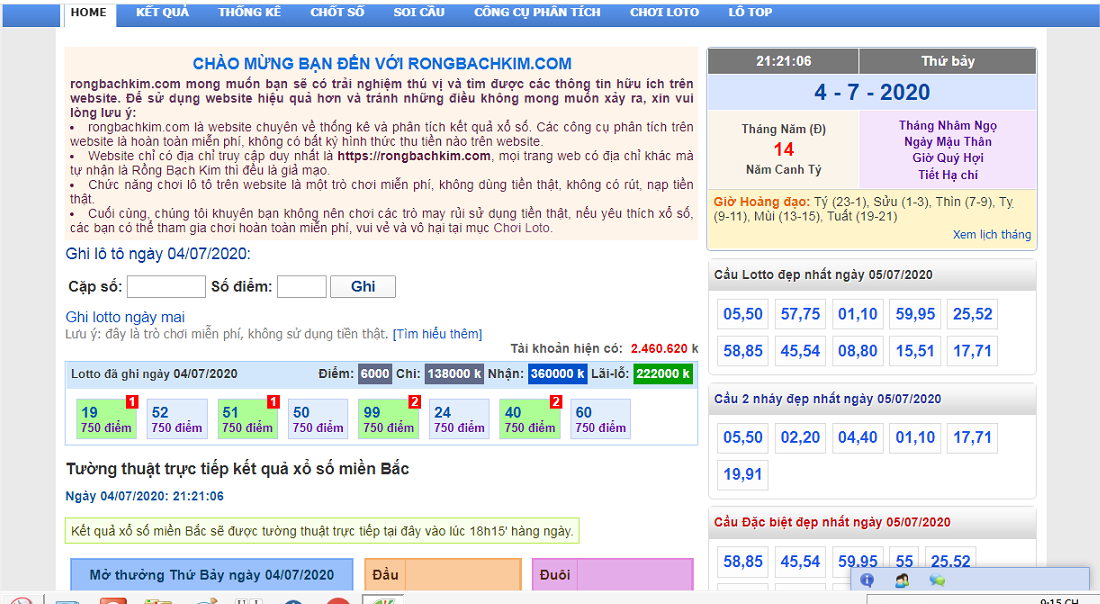The image size is (1100, 604).
Task: Go to the HOME tab
Action: pos(89,13)
